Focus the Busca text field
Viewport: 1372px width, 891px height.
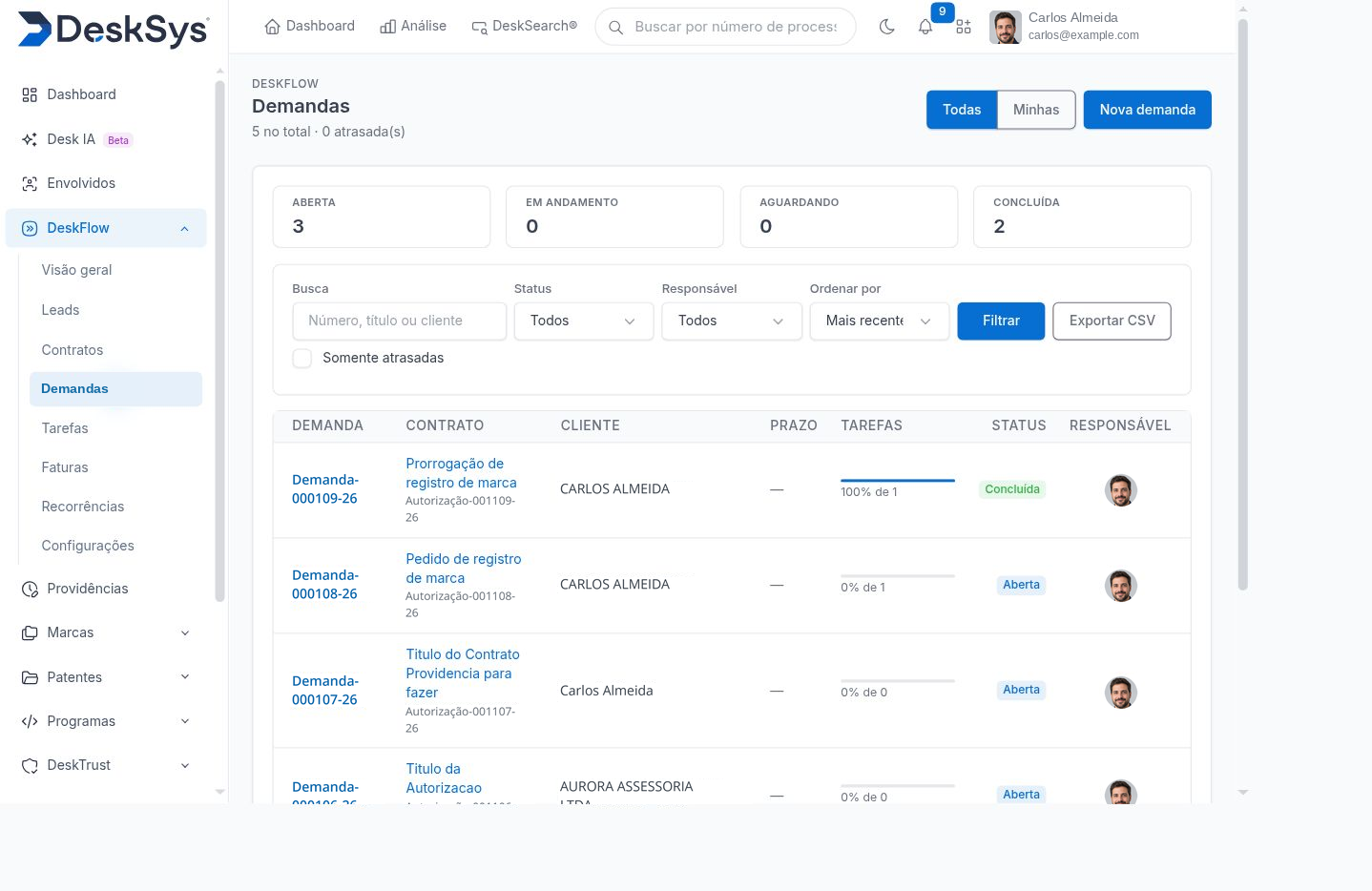[400, 321]
